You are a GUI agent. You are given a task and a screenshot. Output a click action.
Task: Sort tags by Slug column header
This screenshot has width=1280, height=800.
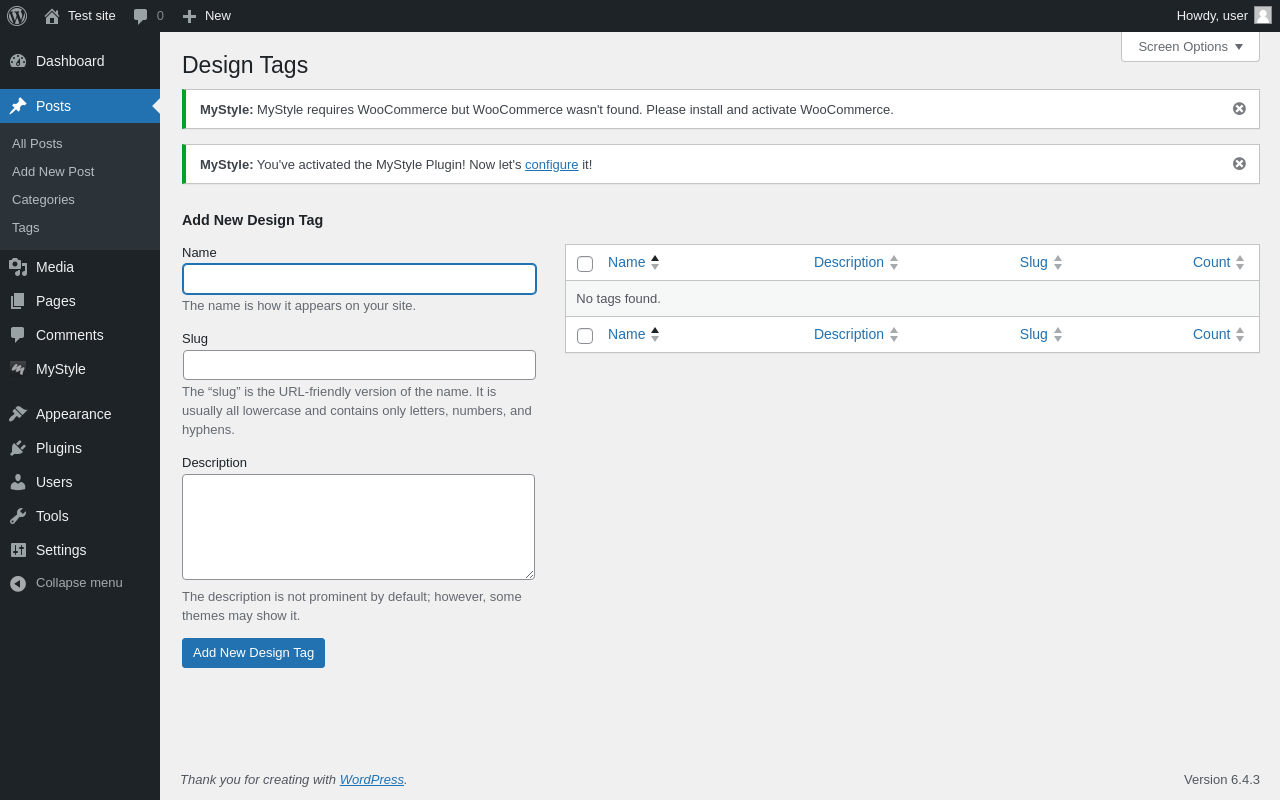[x=1034, y=262]
